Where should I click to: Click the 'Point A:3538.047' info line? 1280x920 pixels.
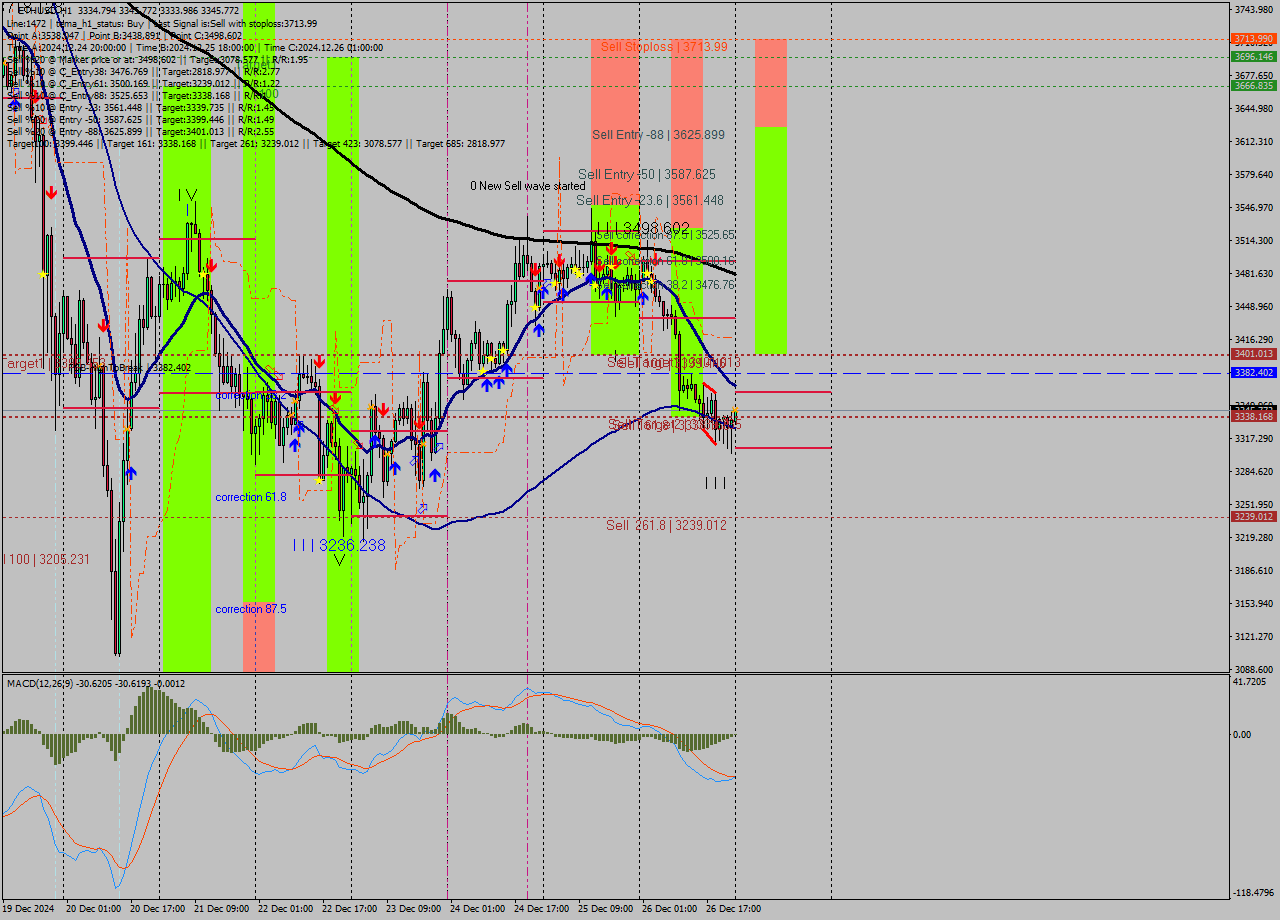tap(124, 35)
